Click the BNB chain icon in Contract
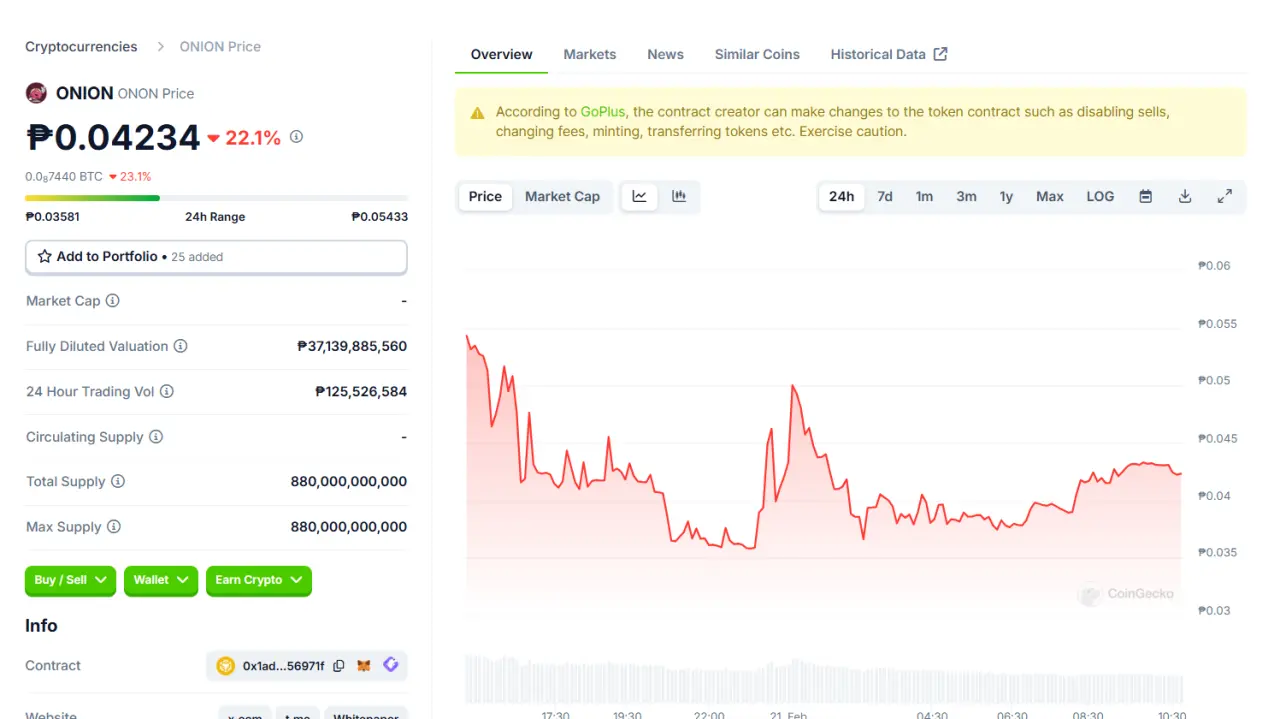This screenshot has width=1280, height=719. pos(226,665)
